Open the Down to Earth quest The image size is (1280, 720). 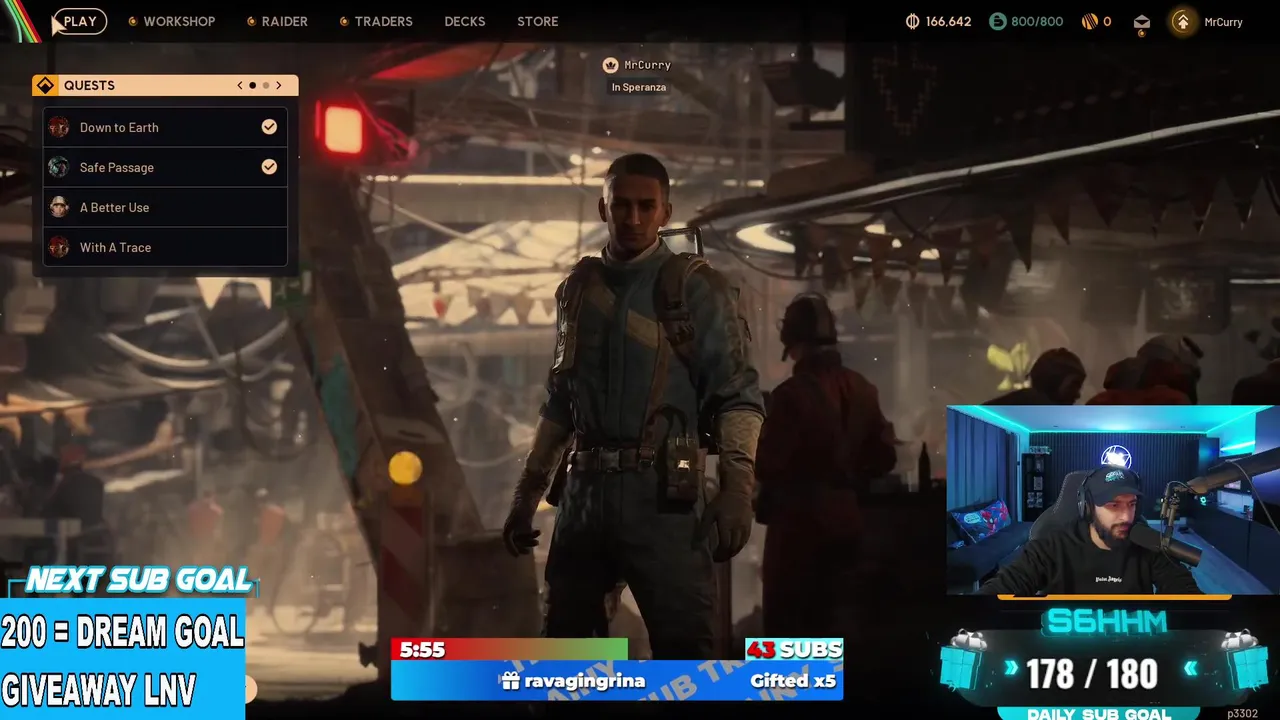coord(165,127)
